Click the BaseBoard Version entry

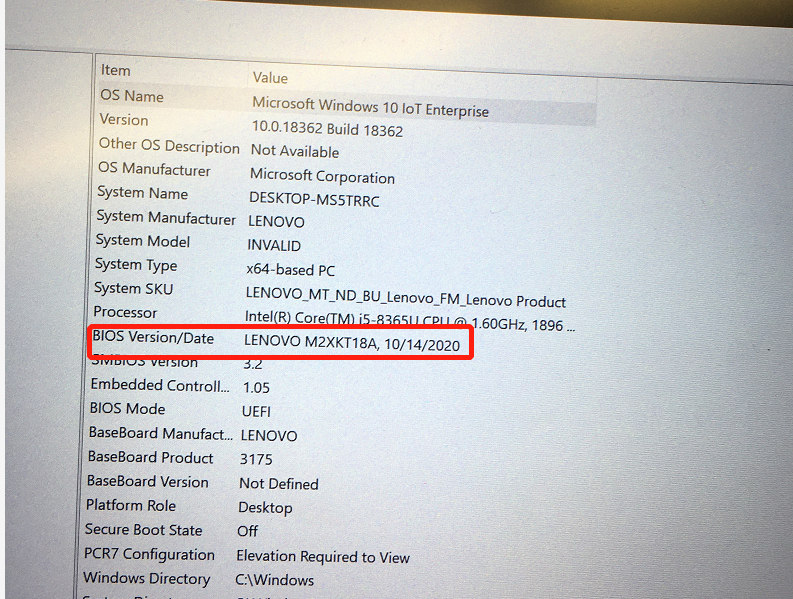(x=148, y=481)
